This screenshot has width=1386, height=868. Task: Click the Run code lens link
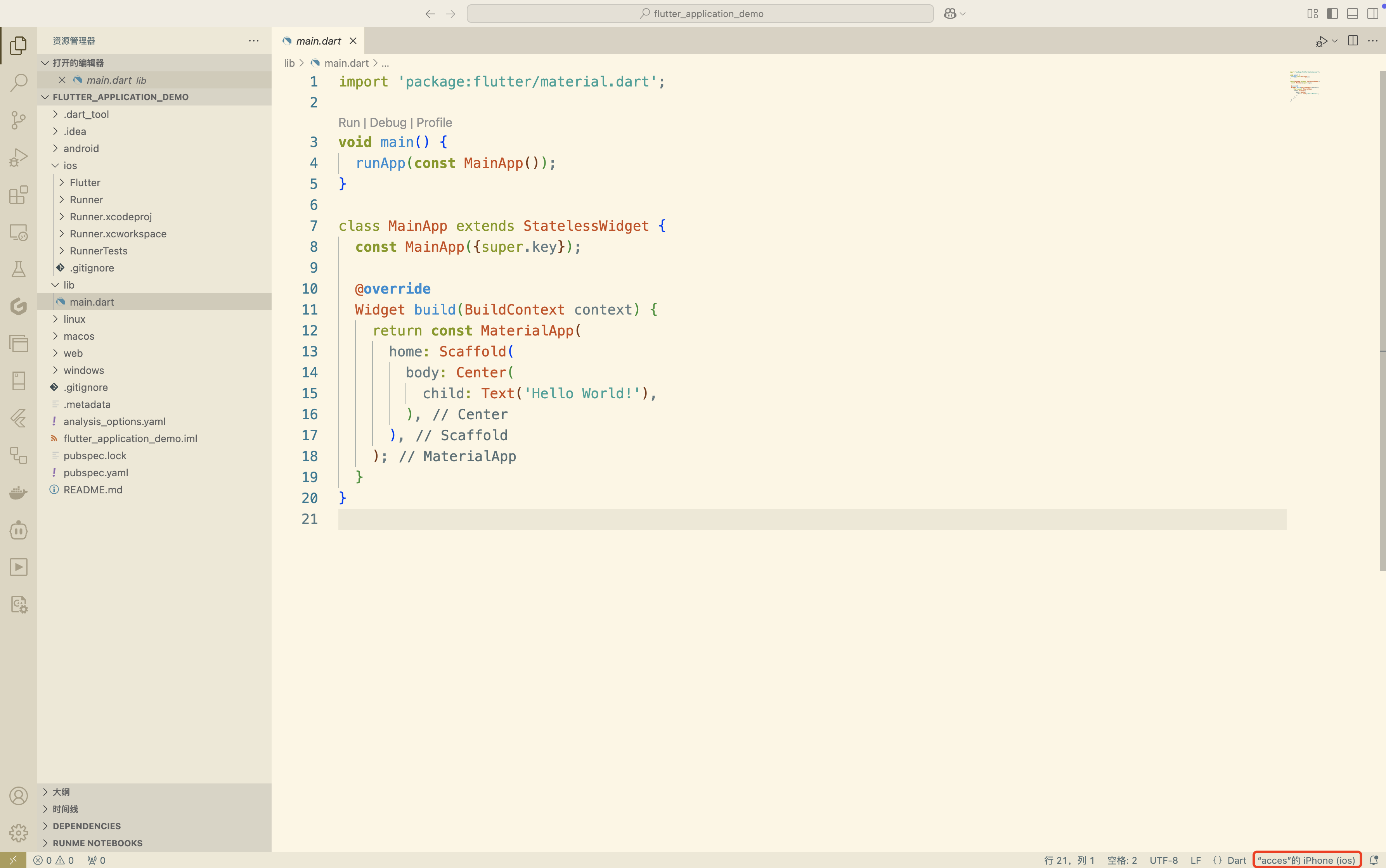(348, 122)
